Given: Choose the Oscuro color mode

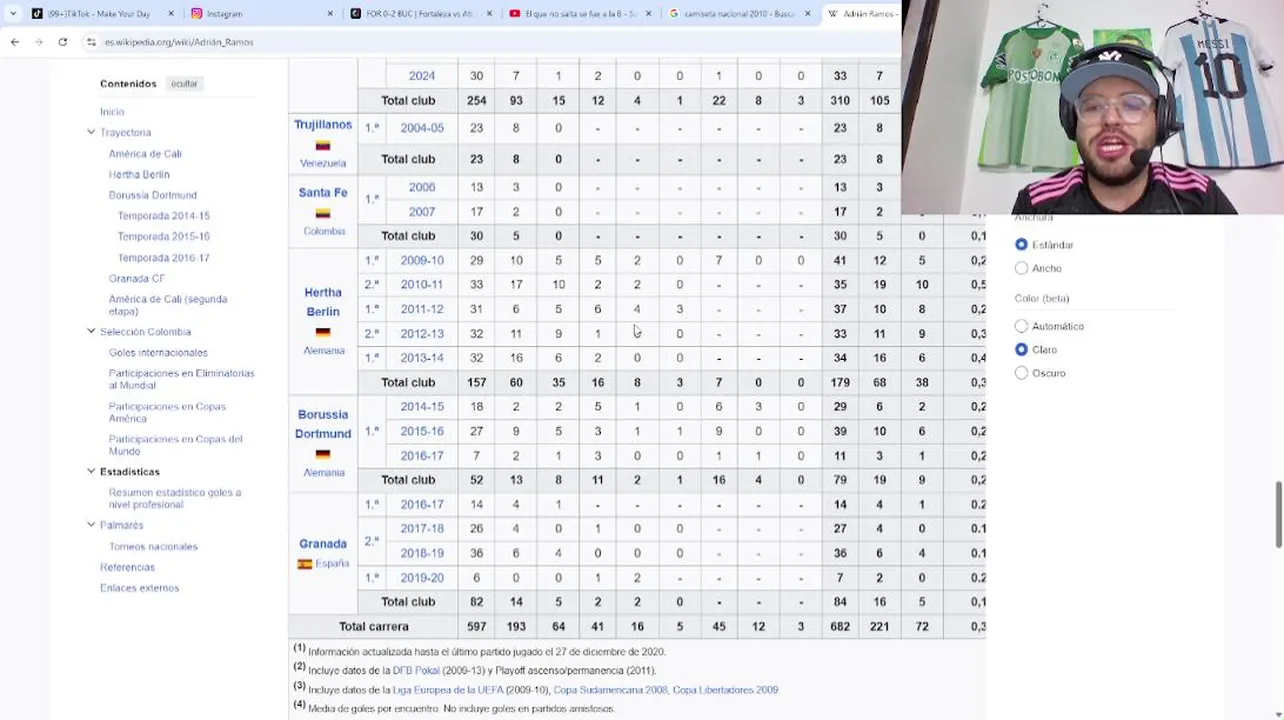Looking at the screenshot, I should point(1021,373).
